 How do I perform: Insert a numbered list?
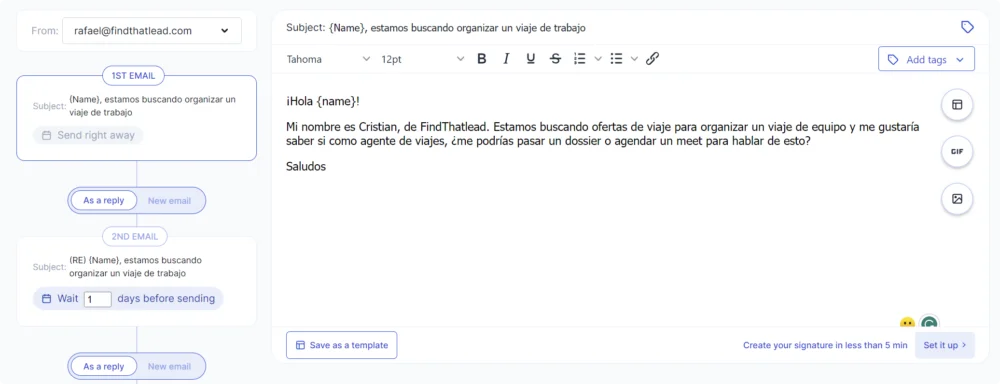(580, 59)
